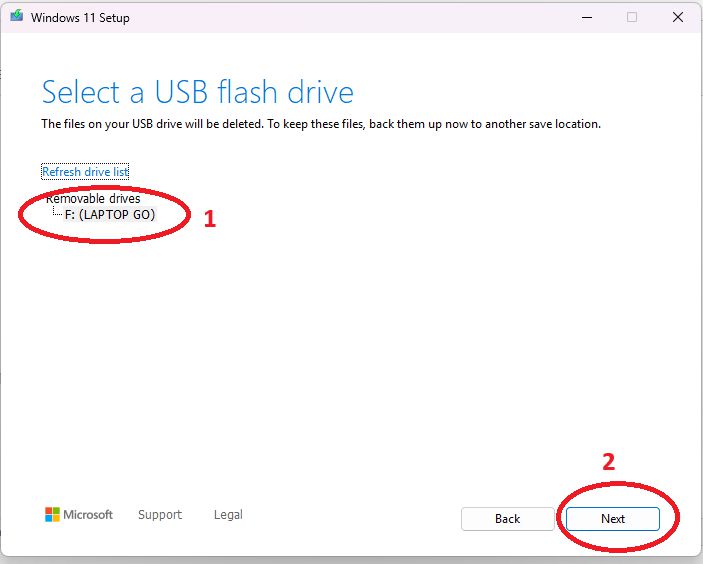Image resolution: width=703 pixels, height=564 pixels.
Task: Open the Legal link
Action: 228,515
